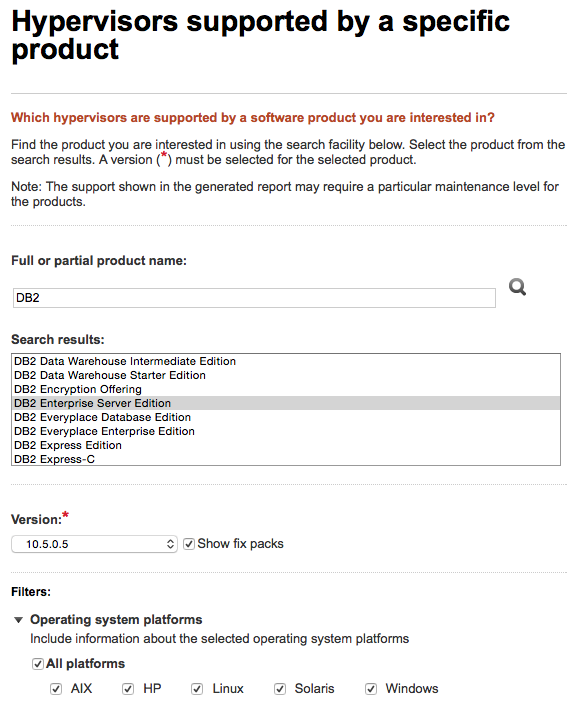
Task: Choose DB2 Express Edition in search results
Action: pos(286,445)
